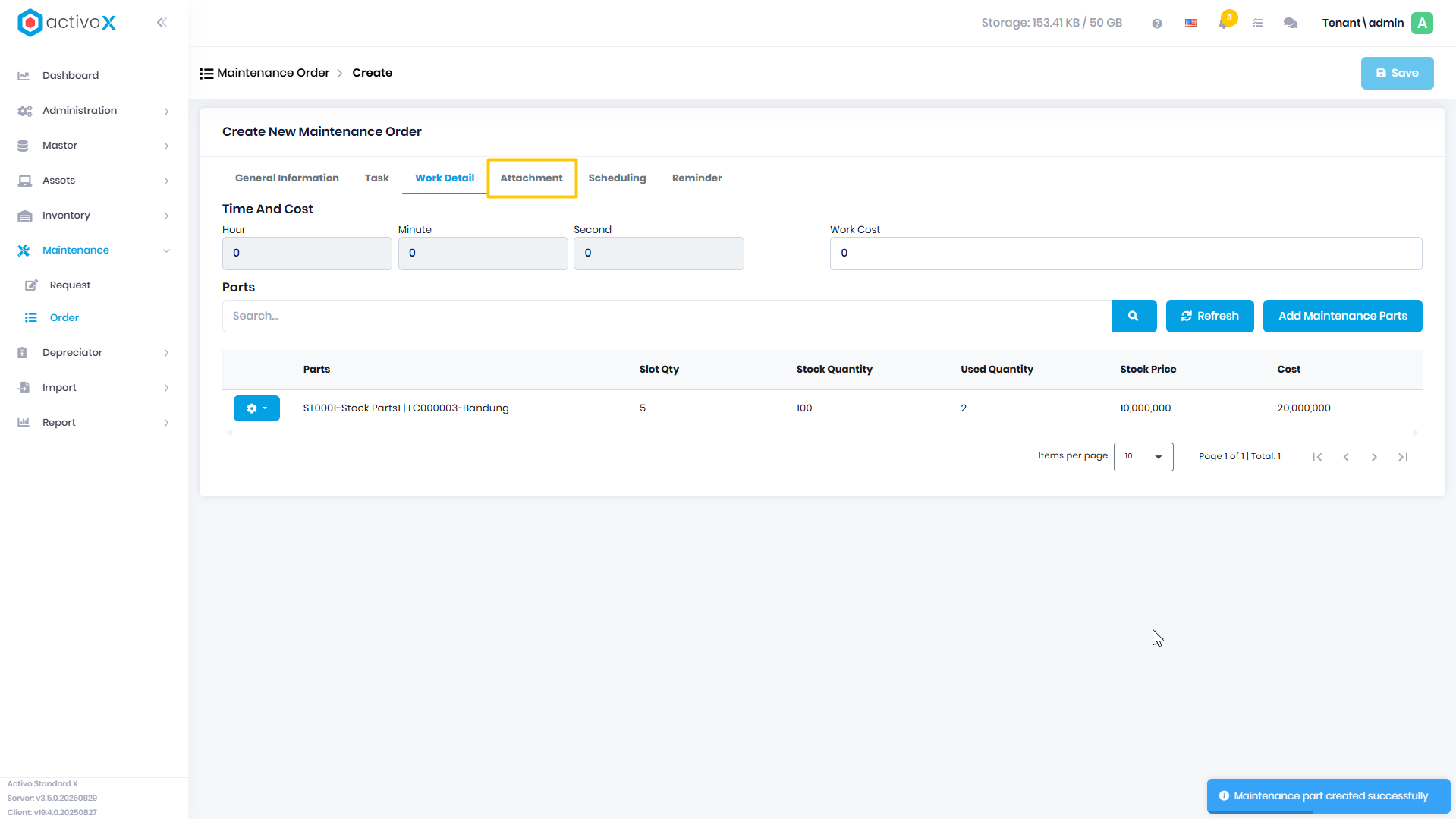This screenshot has width=1456, height=819.
Task: Click the Cost value 20,000,000
Action: pos(1303,408)
